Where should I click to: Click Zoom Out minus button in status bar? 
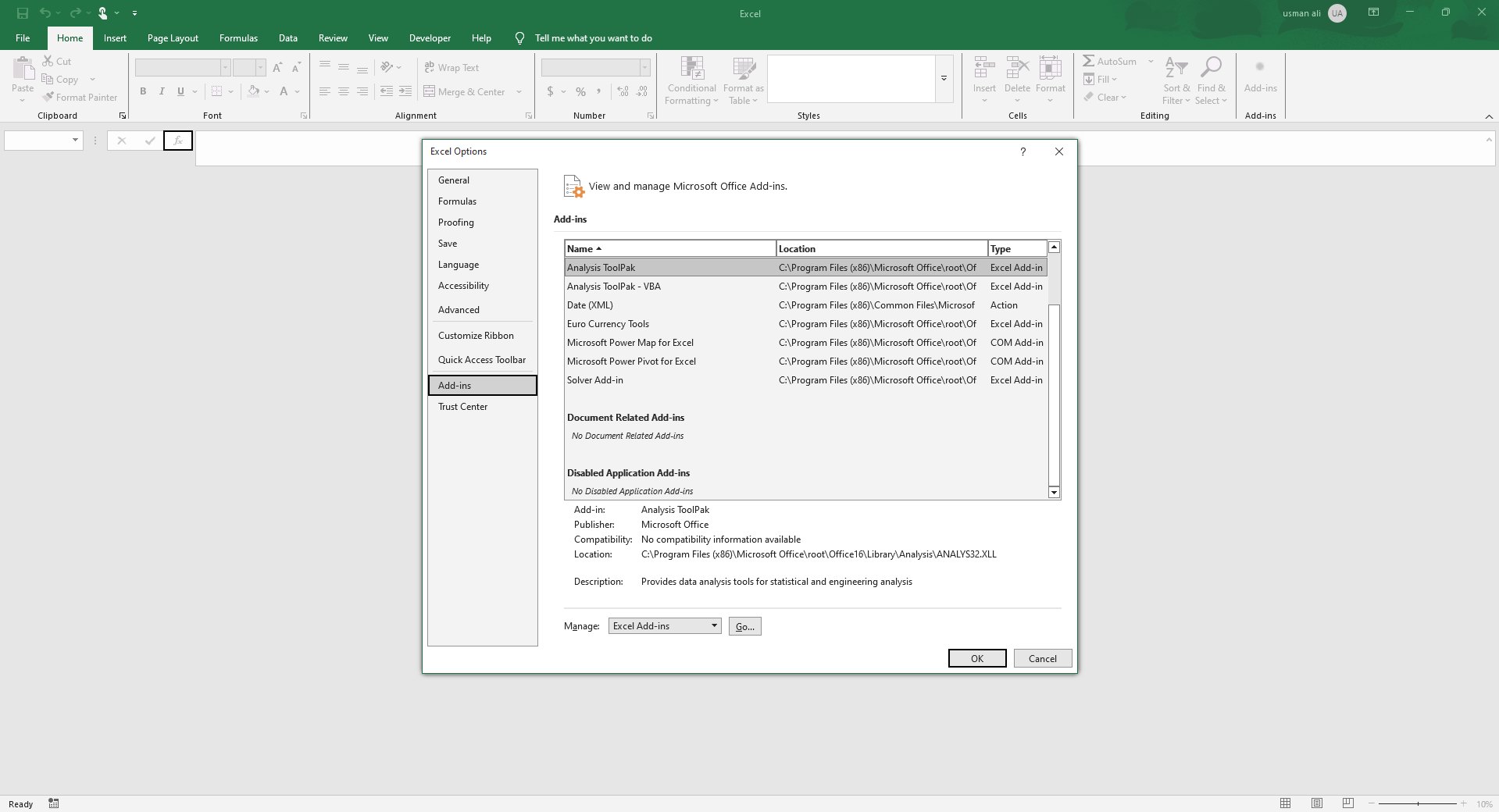click(x=1372, y=803)
